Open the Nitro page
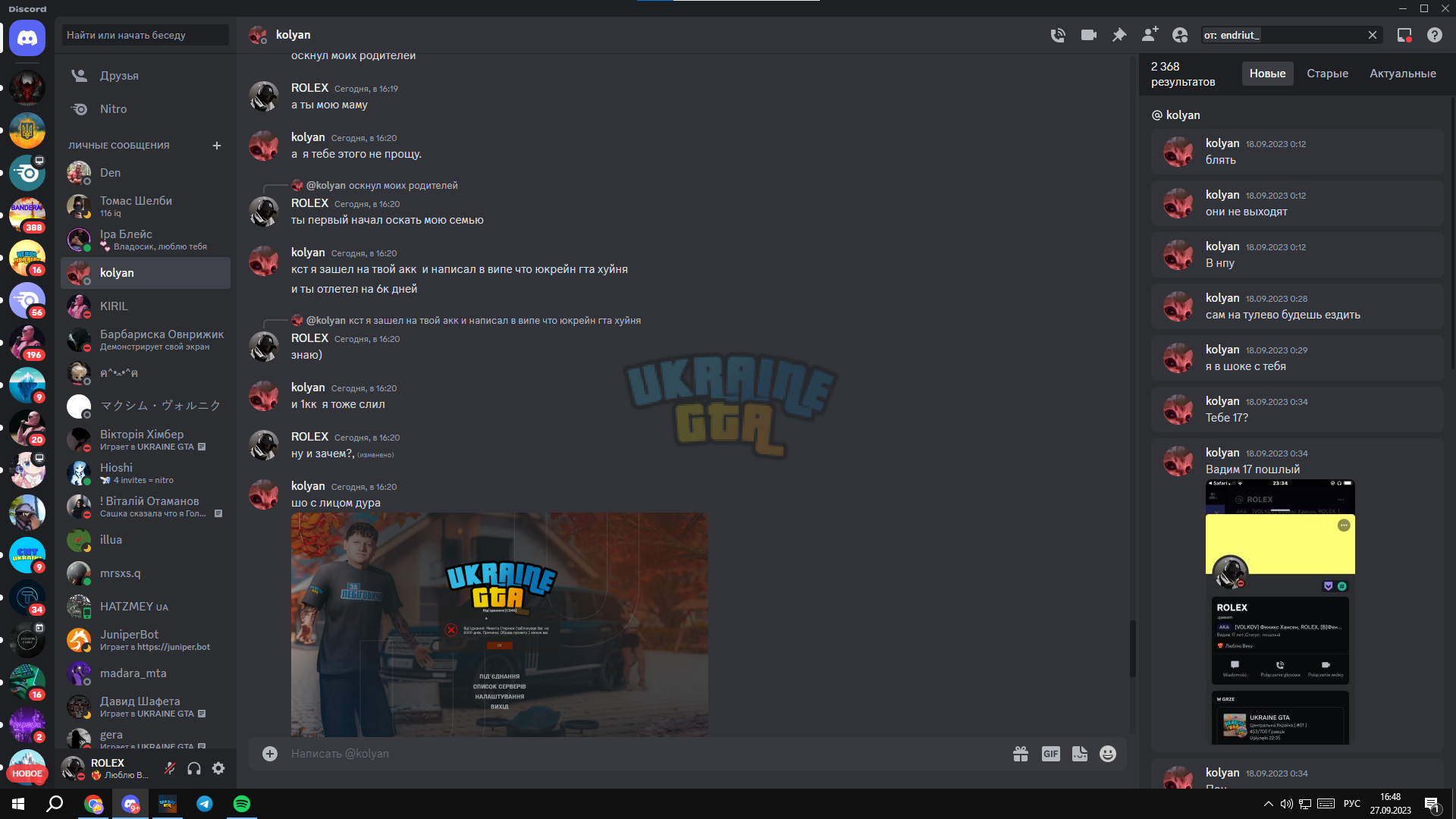The width and height of the screenshot is (1456, 819). 146,109
